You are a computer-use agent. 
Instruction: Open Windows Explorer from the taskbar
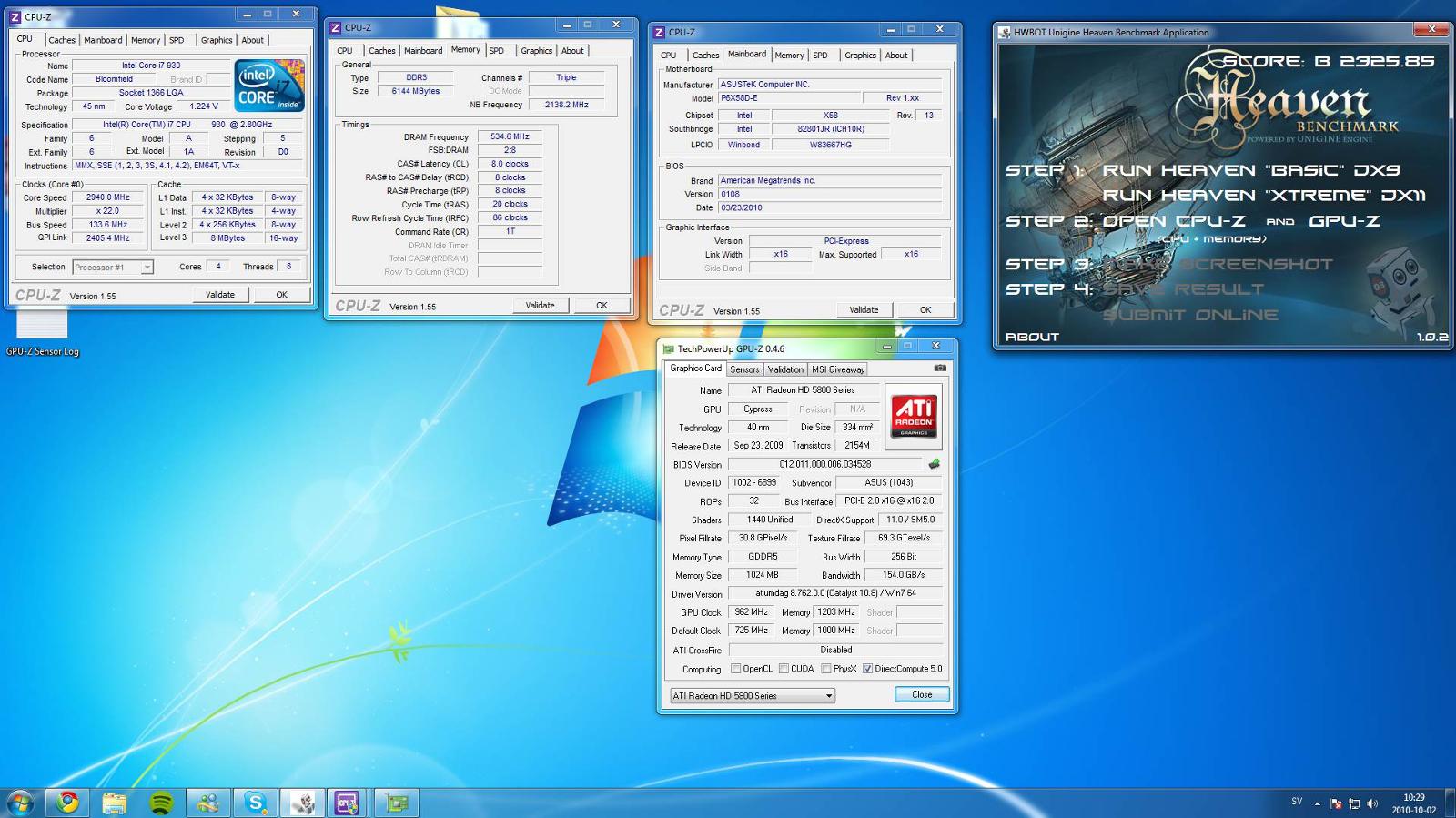pyautogui.click(x=114, y=803)
